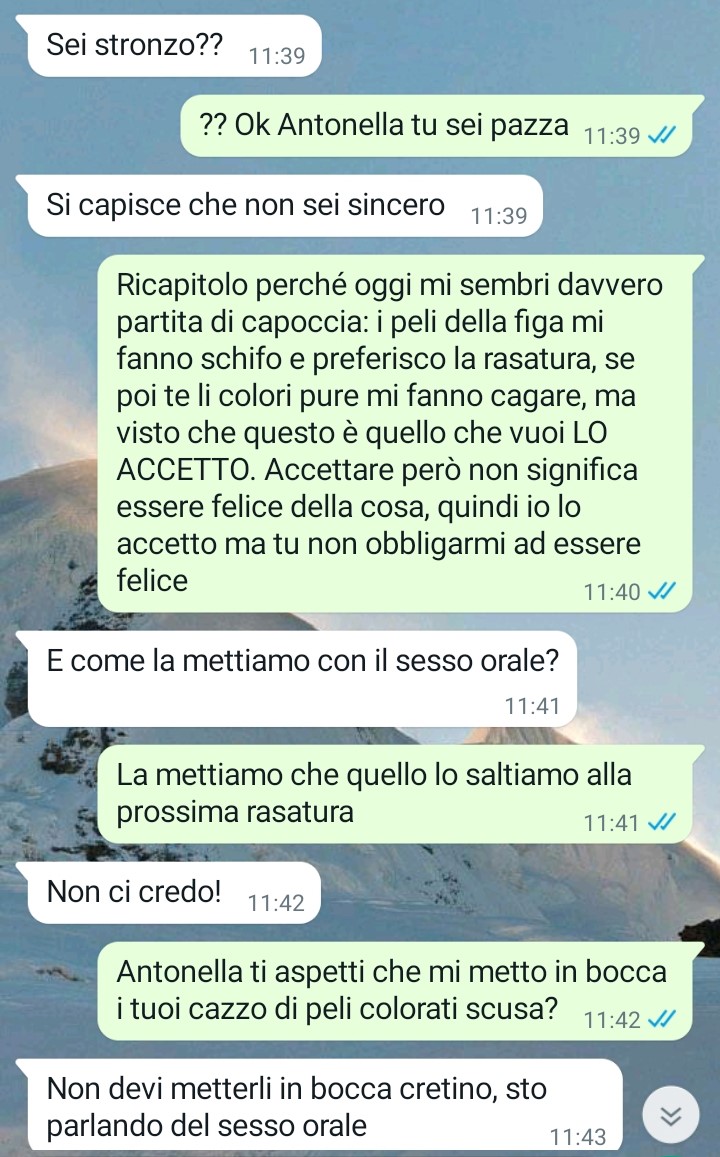Tap the long "Ricapitolo perché oggi" message bubble
The width and height of the screenshot is (720, 1157).
(x=395, y=433)
